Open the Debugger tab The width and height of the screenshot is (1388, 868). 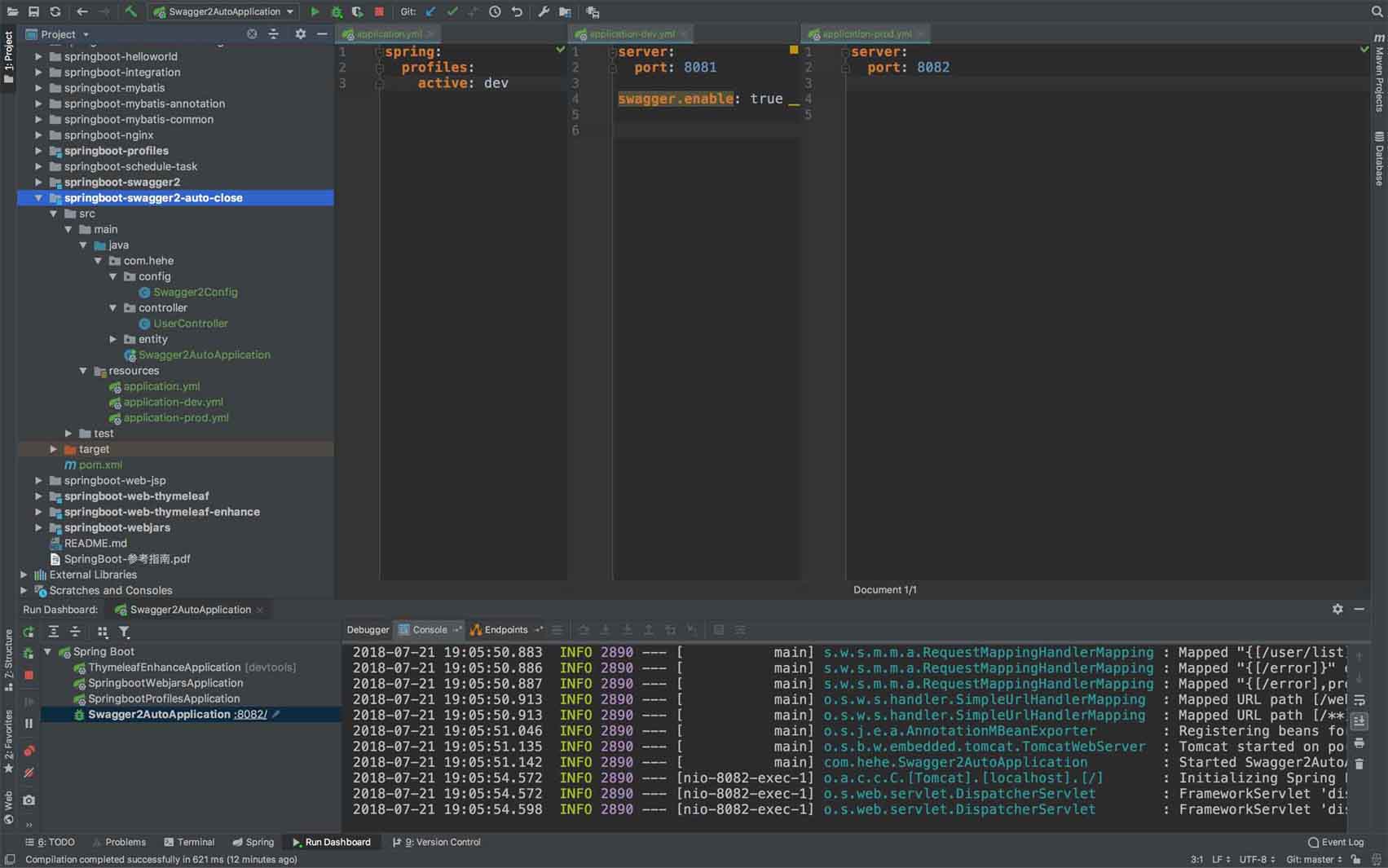click(x=368, y=630)
